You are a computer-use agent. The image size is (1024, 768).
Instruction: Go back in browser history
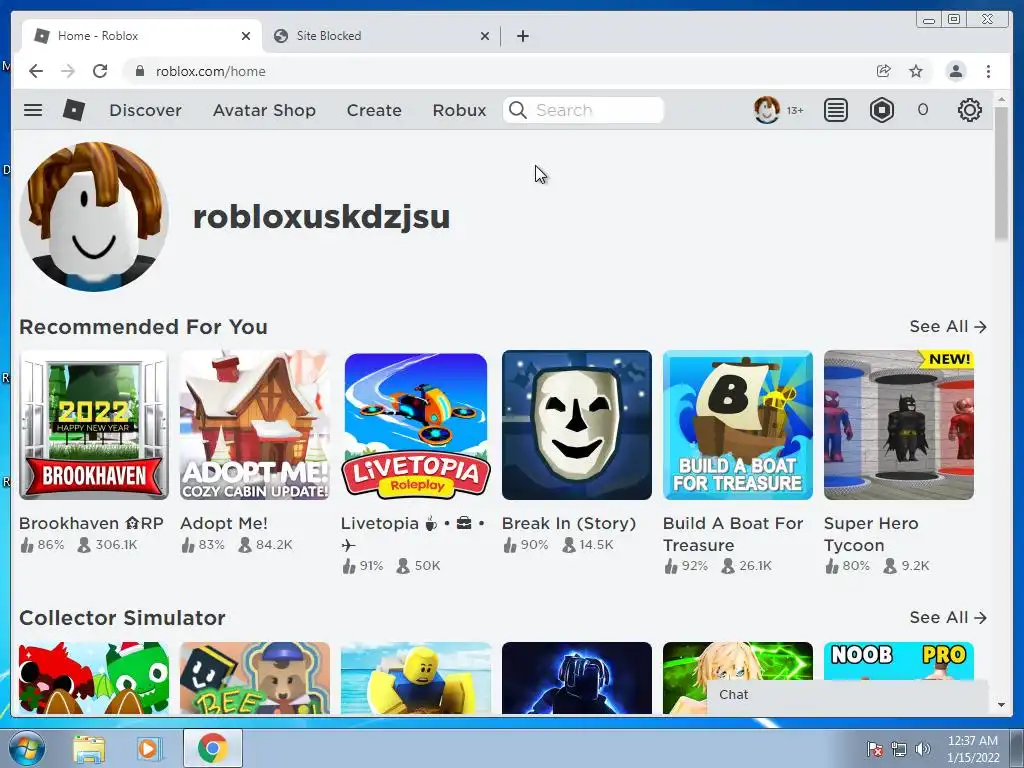pos(36,71)
